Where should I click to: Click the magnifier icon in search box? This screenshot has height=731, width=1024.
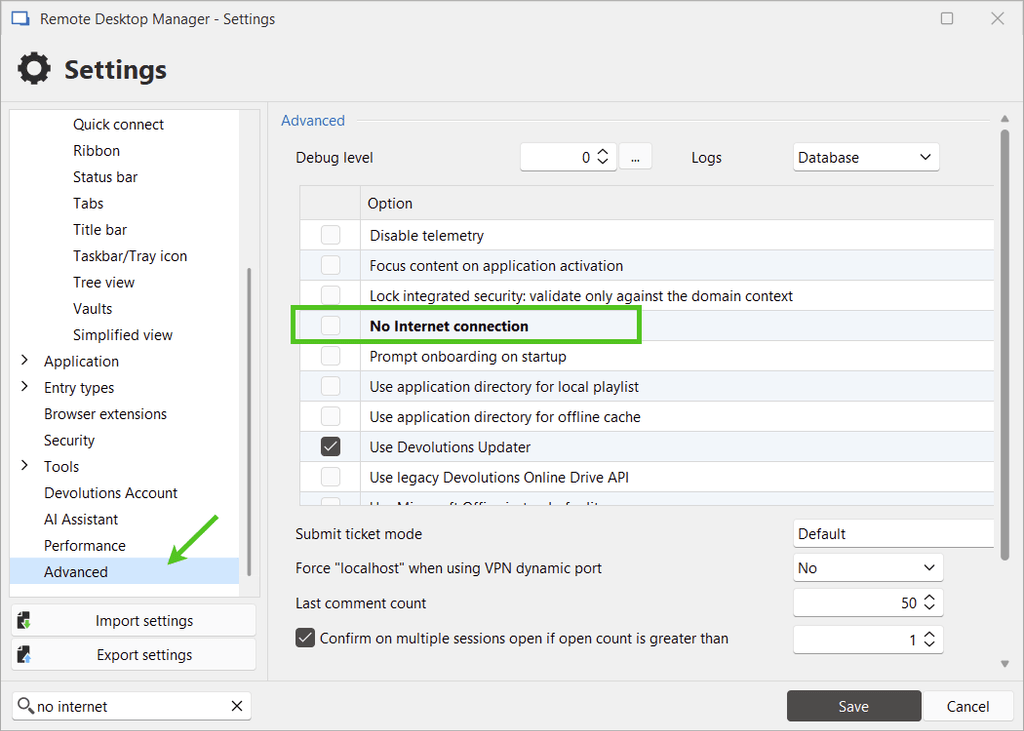25,706
